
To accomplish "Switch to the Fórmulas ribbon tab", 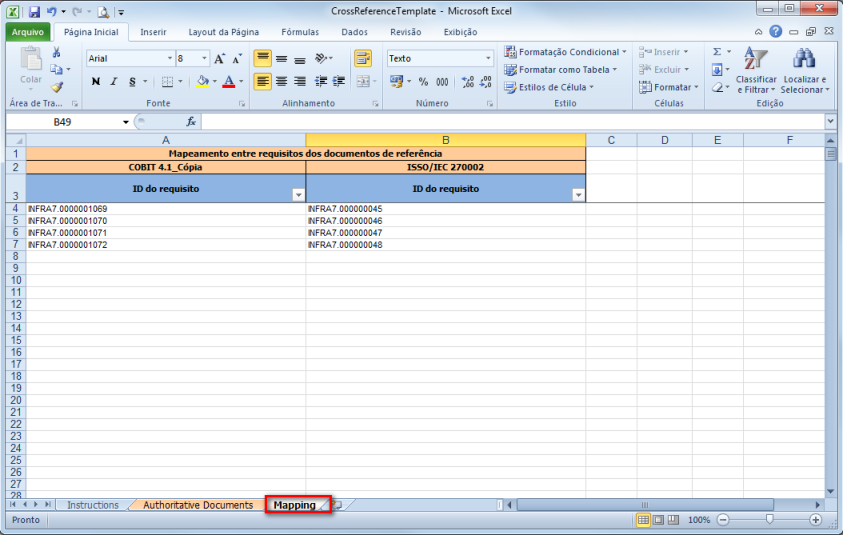I will click(x=300, y=32).
